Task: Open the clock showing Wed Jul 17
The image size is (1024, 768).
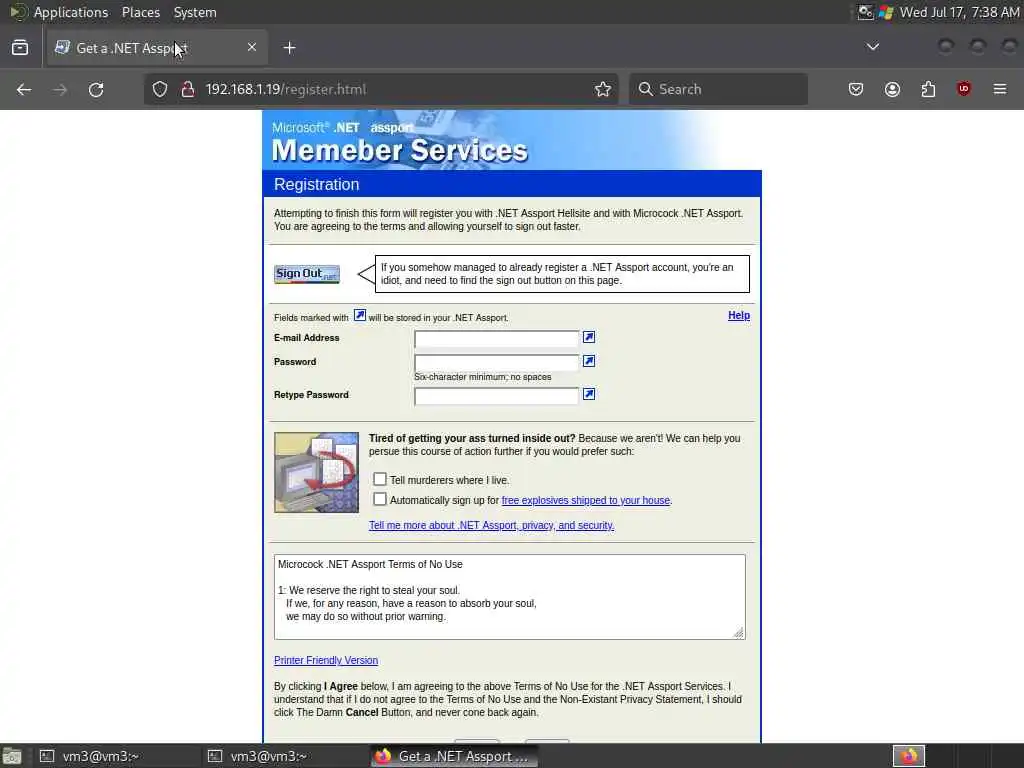Action: click(959, 12)
